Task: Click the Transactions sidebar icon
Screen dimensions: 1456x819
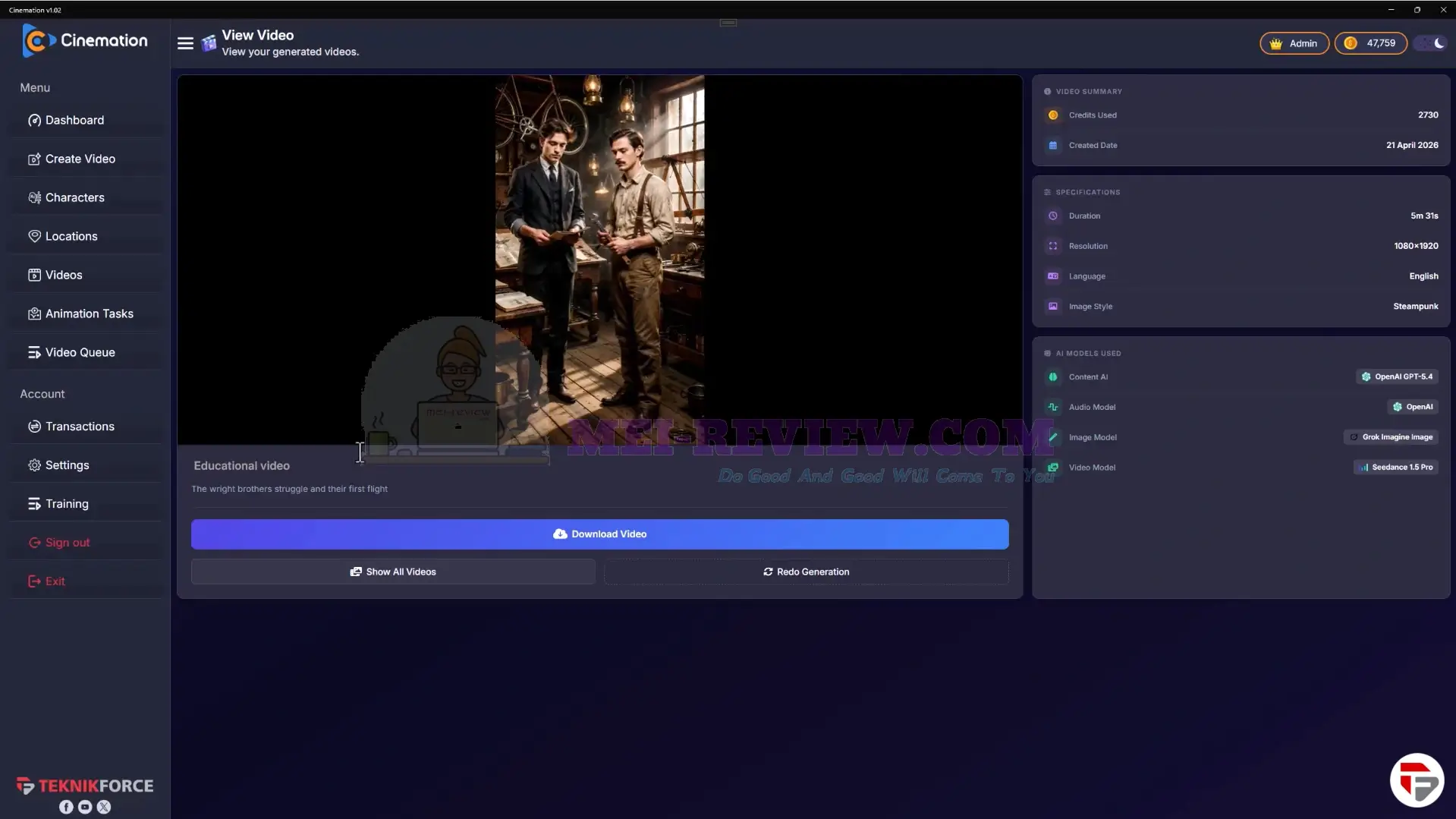Action: [x=34, y=427]
